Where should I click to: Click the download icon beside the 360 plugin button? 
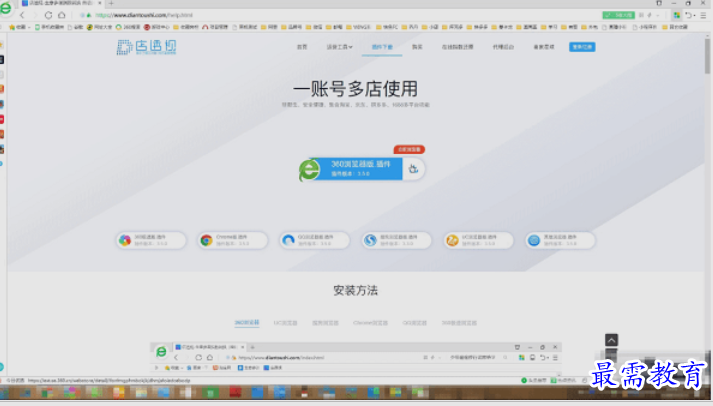pyautogui.click(x=413, y=169)
